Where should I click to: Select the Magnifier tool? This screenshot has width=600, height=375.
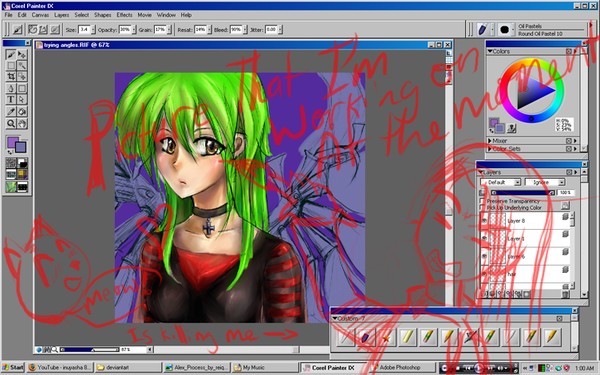tap(11, 123)
